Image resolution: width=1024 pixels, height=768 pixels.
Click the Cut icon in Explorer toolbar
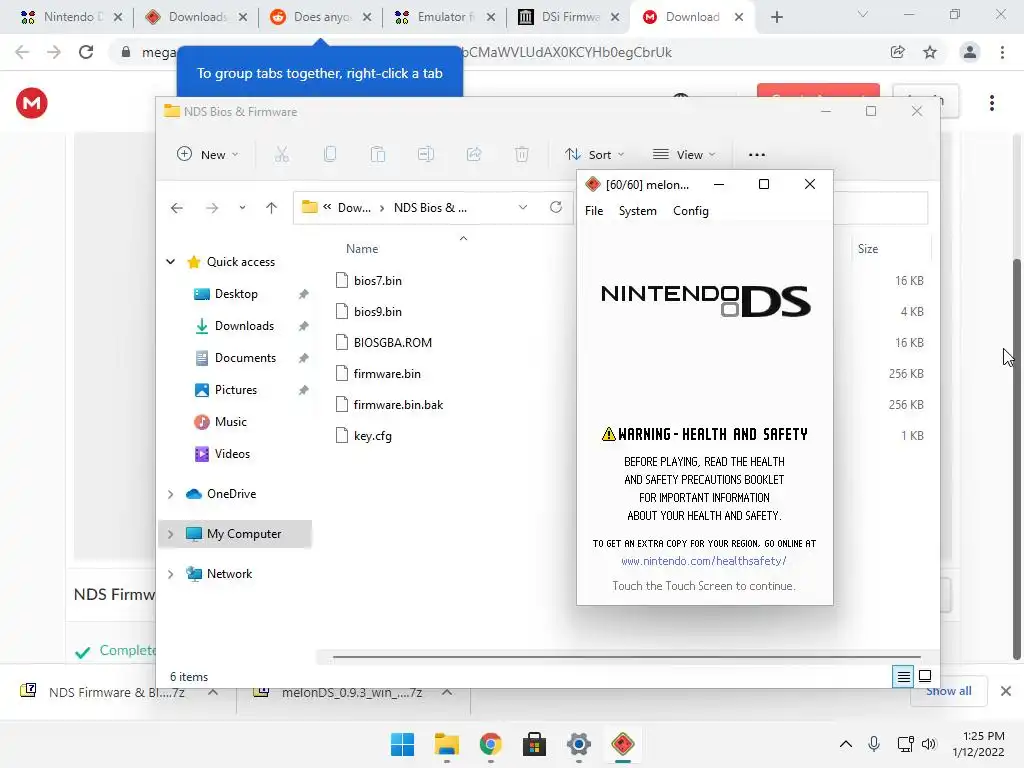tap(281, 155)
